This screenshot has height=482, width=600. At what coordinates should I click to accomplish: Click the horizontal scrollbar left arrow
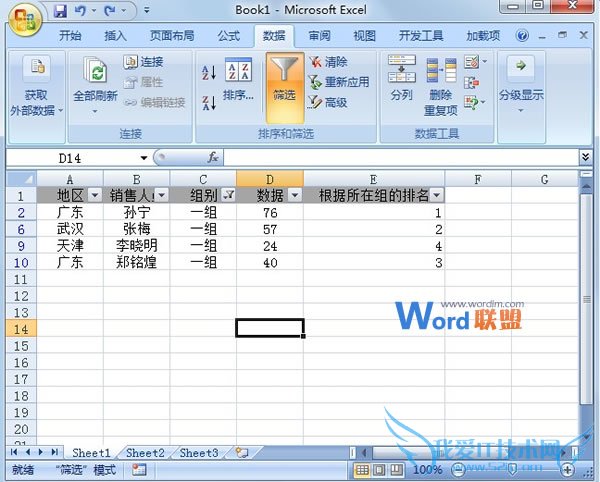click(x=364, y=453)
